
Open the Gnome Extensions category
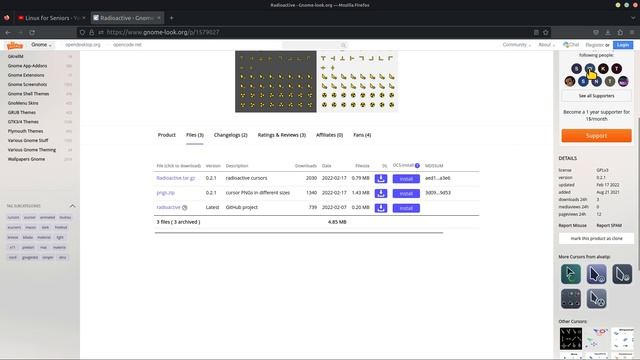[26, 75]
